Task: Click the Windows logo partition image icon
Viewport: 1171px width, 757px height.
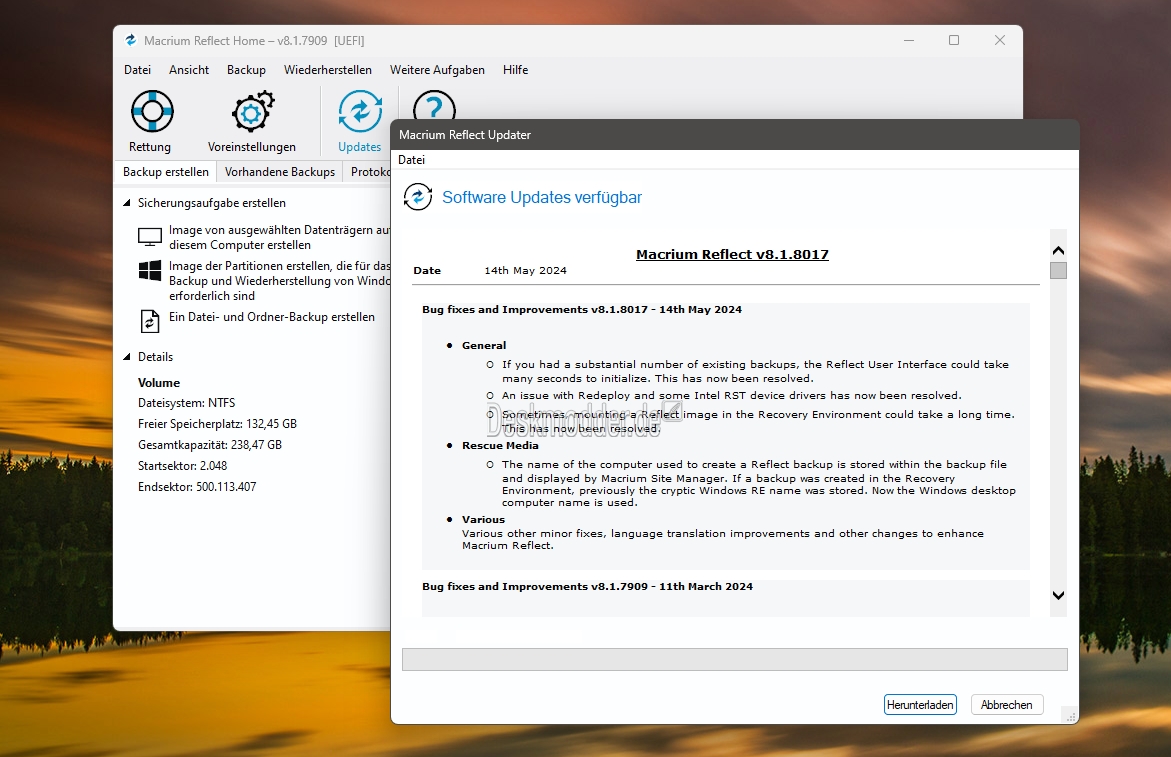Action: point(150,270)
